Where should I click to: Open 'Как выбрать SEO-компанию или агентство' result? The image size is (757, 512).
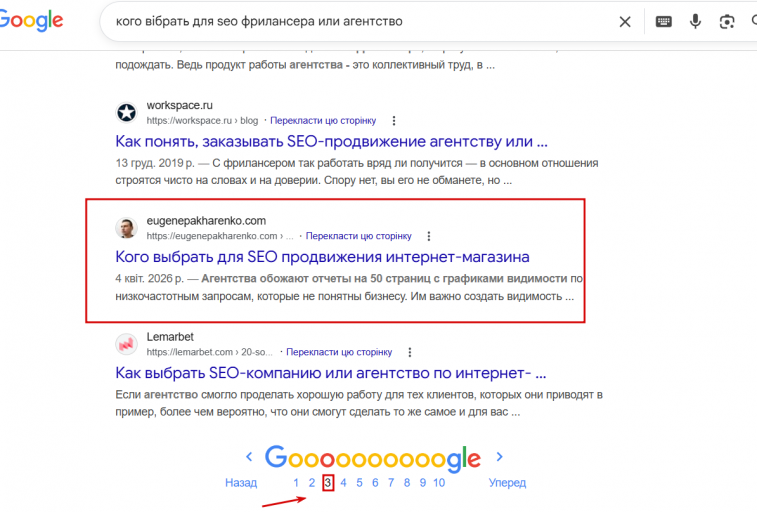[331, 373]
